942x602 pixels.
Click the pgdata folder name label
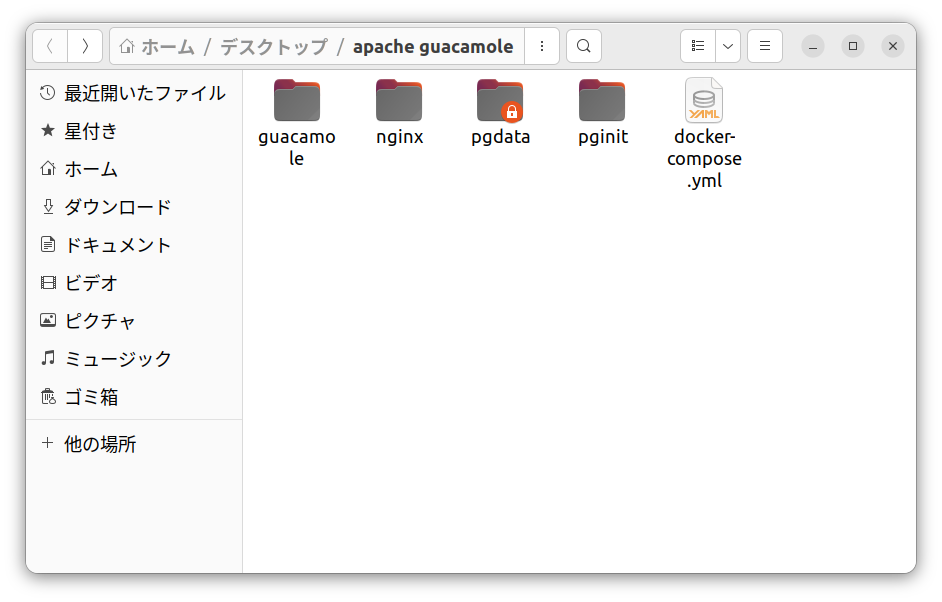[500, 137]
